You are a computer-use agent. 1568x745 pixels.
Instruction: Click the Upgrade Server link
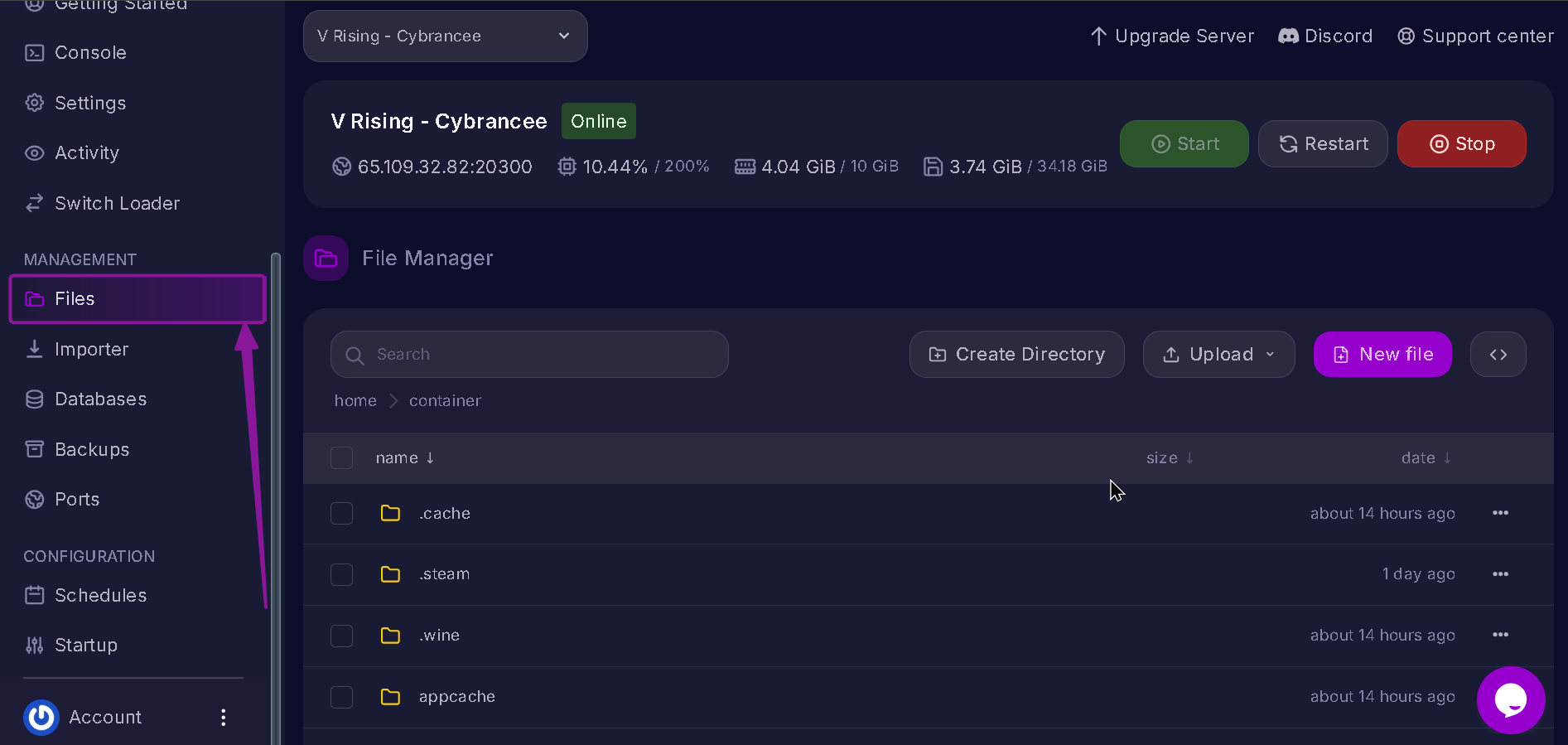point(1173,36)
